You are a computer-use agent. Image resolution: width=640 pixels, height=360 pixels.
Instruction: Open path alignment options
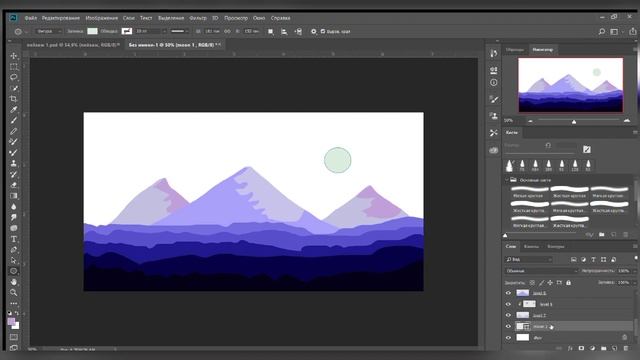tap(284, 31)
